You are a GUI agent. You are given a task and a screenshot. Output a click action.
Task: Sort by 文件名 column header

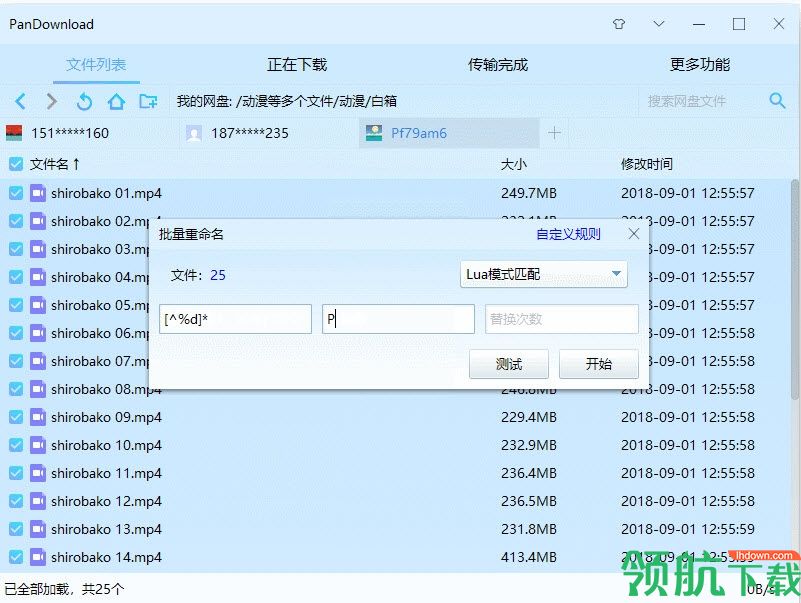(x=55, y=164)
